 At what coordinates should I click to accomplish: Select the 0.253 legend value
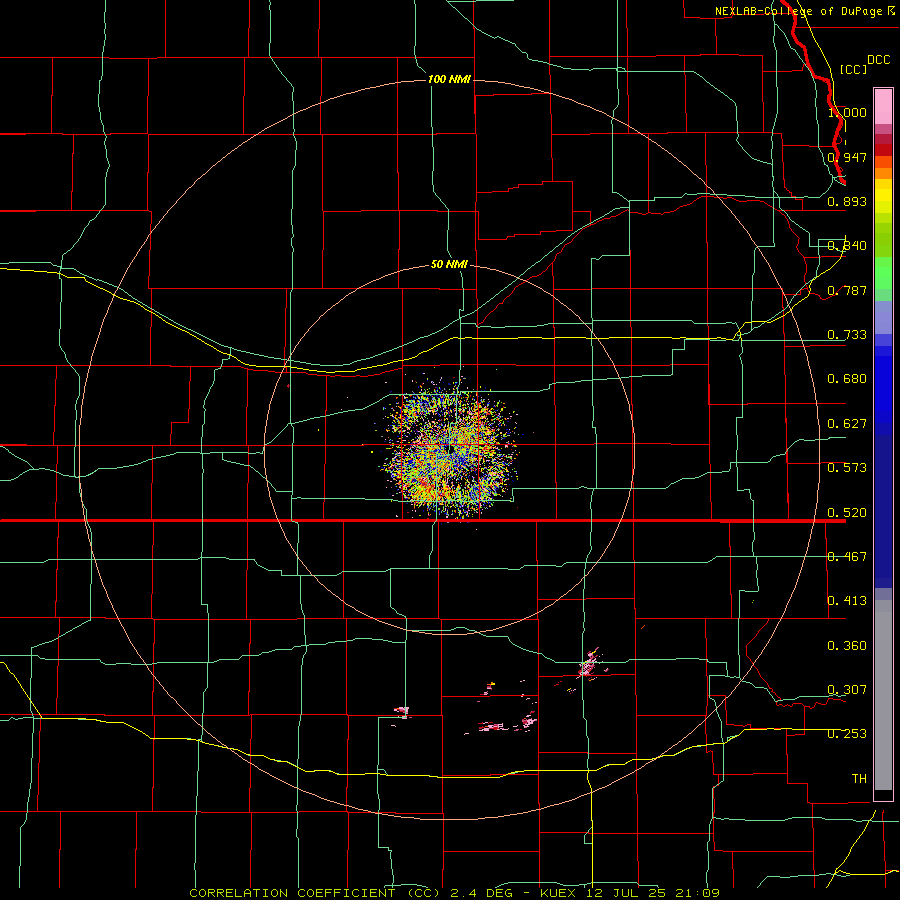click(847, 734)
